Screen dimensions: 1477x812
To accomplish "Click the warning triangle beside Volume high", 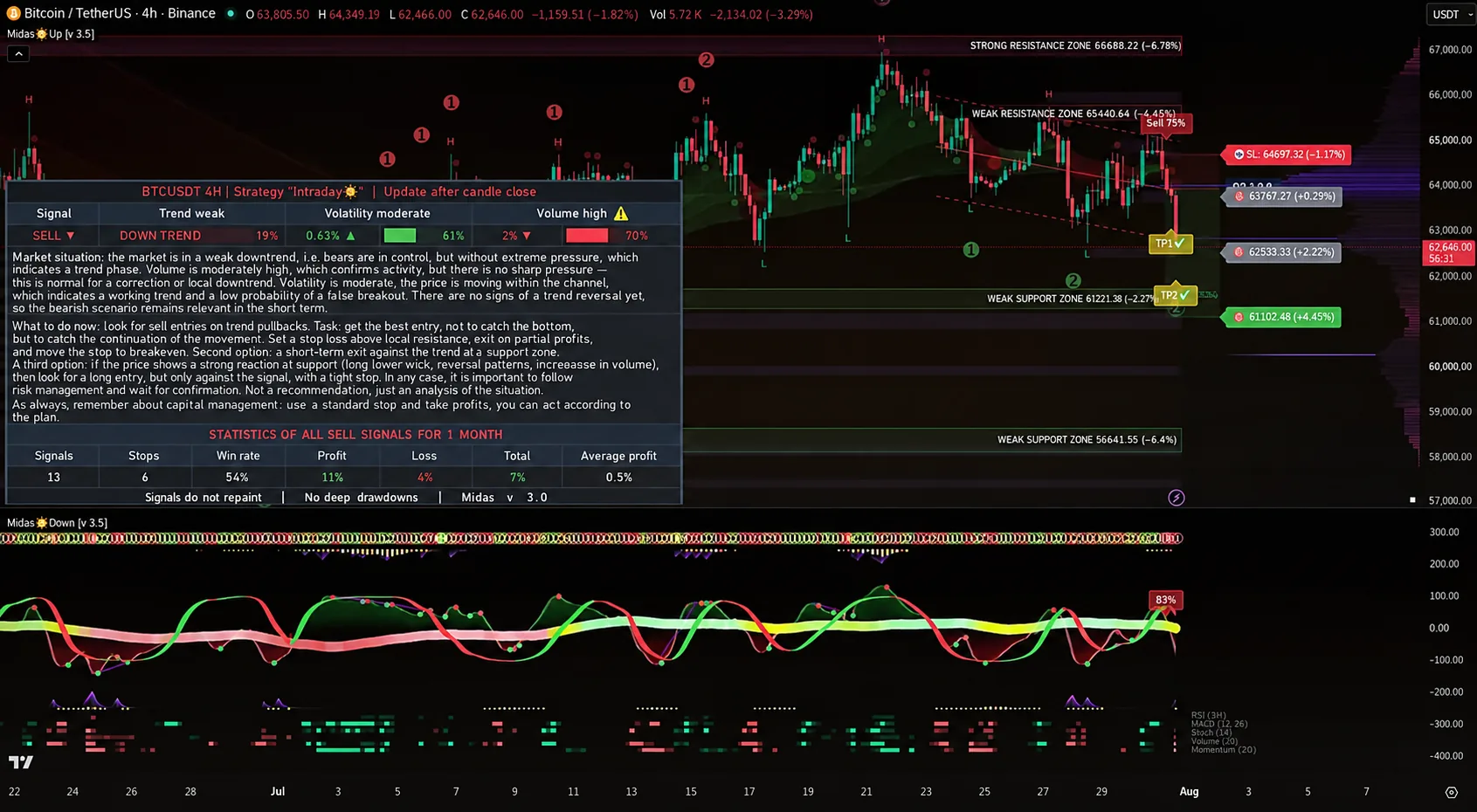I will click(x=620, y=213).
